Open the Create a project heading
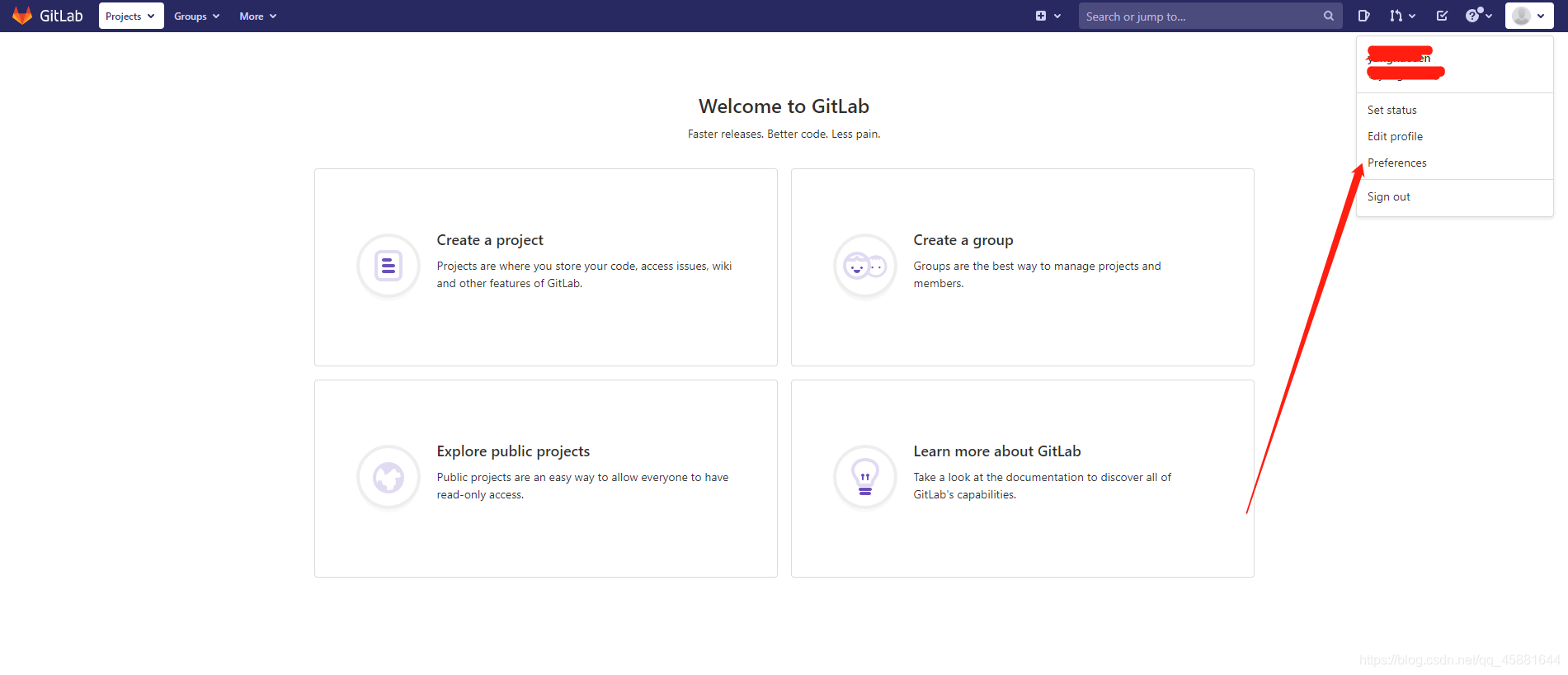This screenshot has width=1568, height=675. (490, 240)
